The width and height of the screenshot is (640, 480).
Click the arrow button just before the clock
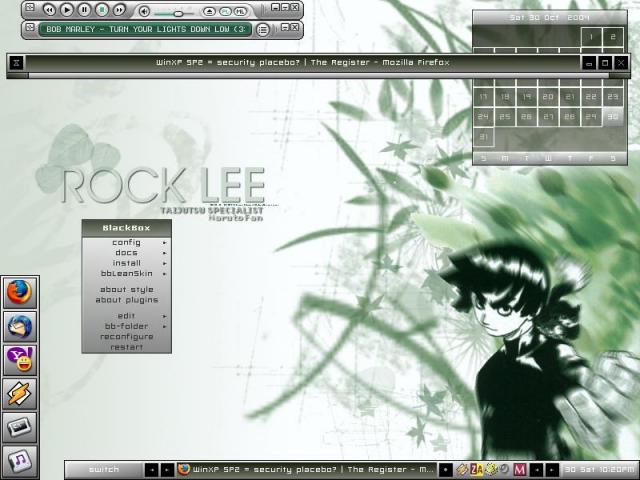tap(552, 470)
